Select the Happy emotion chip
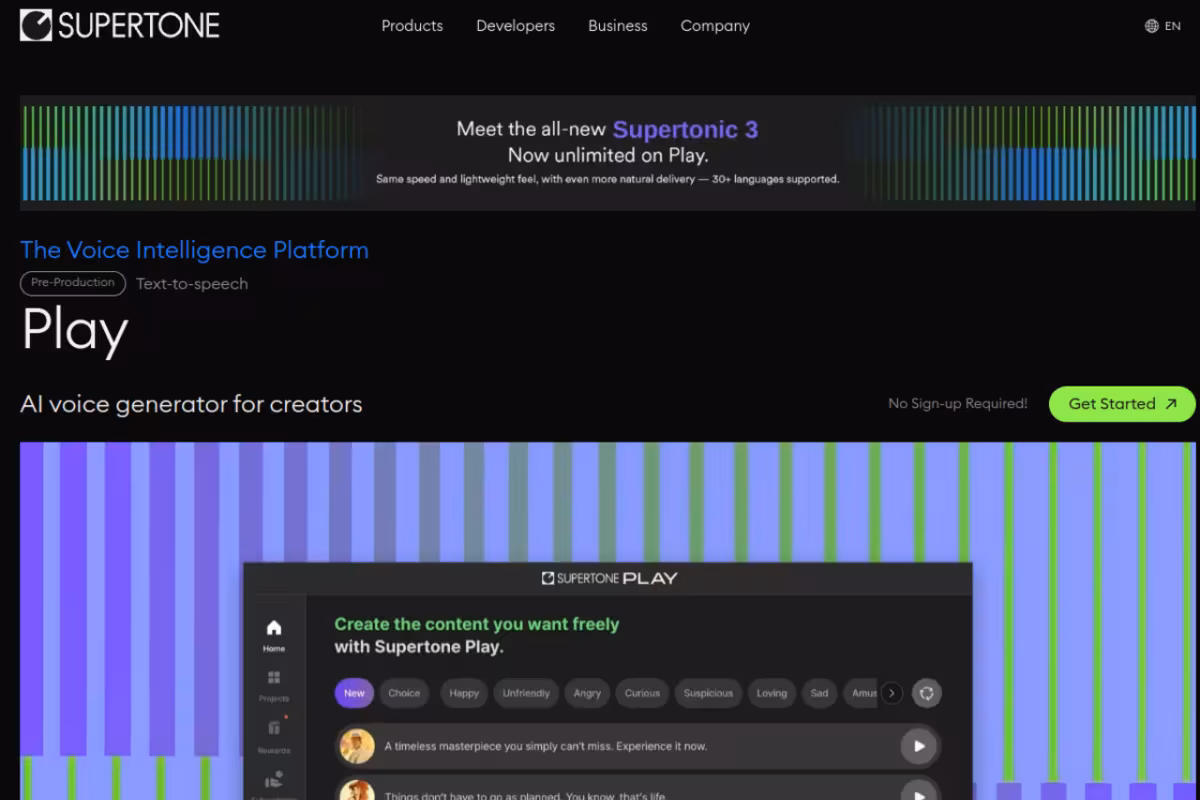Image resolution: width=1200 pixels, height=800 pixels. tap(464, 693)
